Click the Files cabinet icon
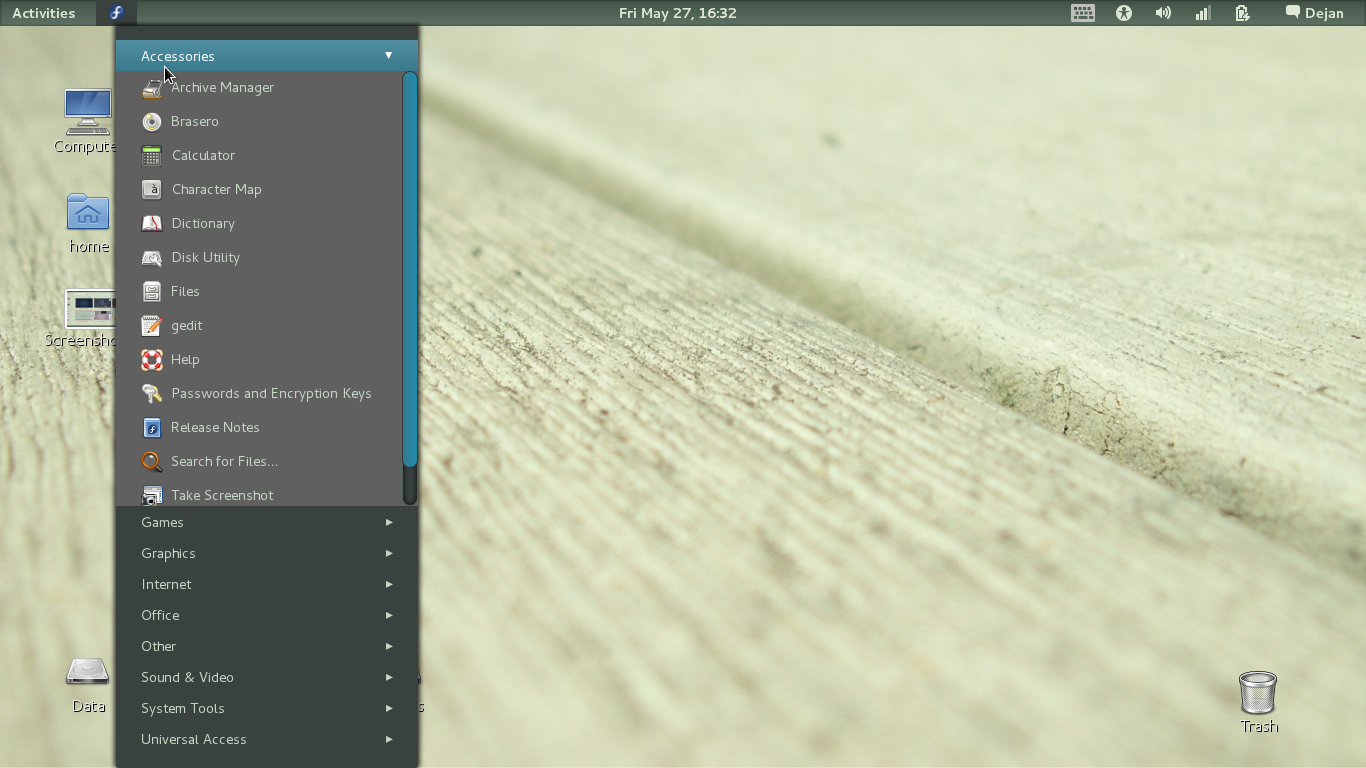The width and height of the screenshot is (1366, 768). point(152,292)
